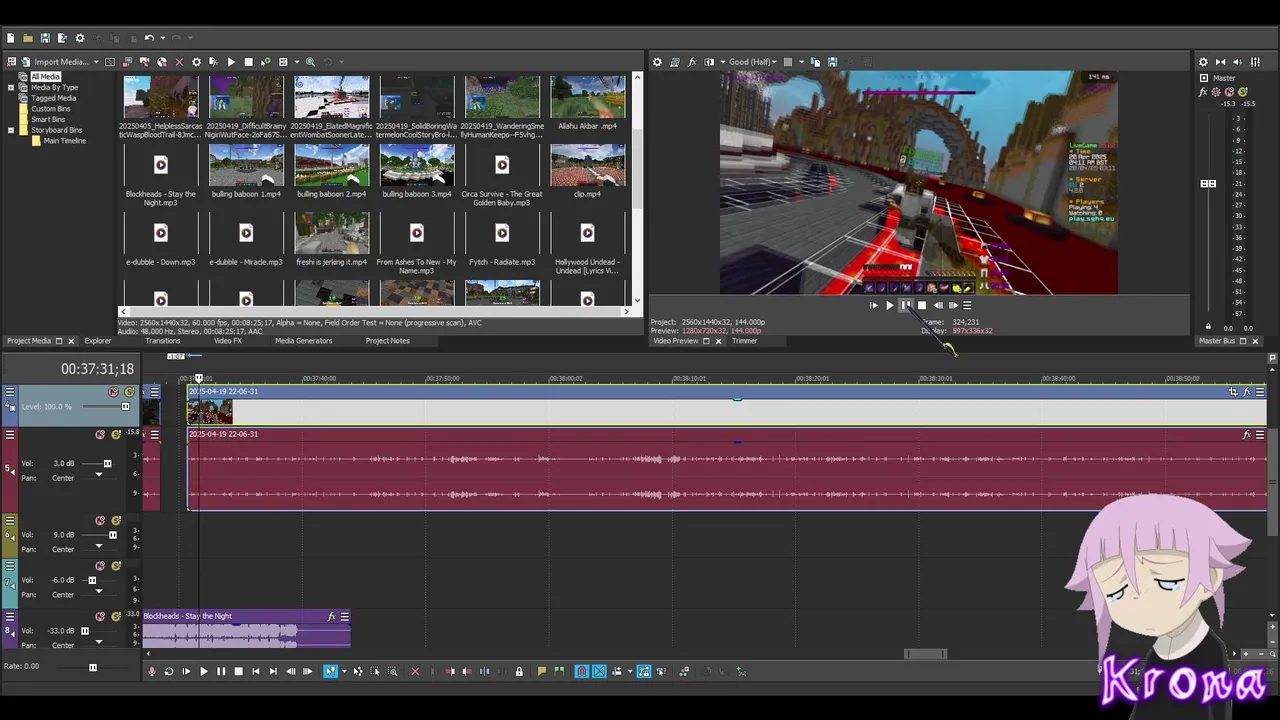Open the Views dropdown in Project Media

coord(297,62)
